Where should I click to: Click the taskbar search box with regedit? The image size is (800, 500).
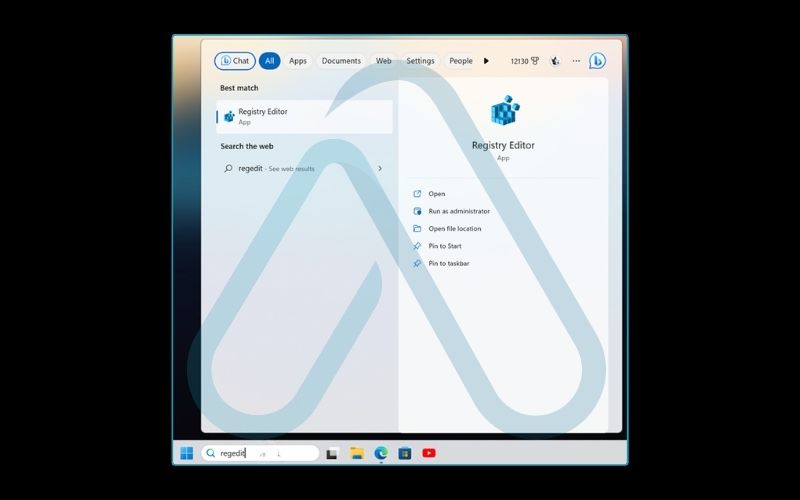260,453
